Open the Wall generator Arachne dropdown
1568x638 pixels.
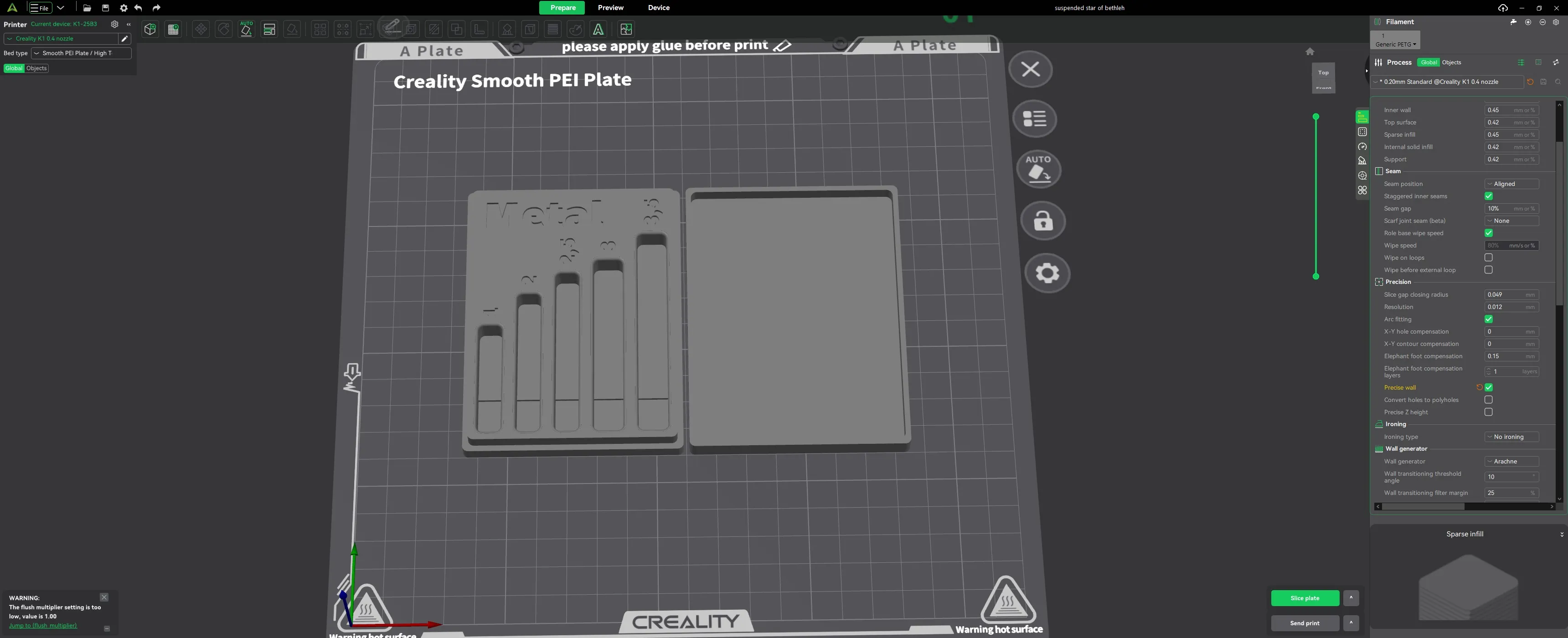(x=1511, y=462)
